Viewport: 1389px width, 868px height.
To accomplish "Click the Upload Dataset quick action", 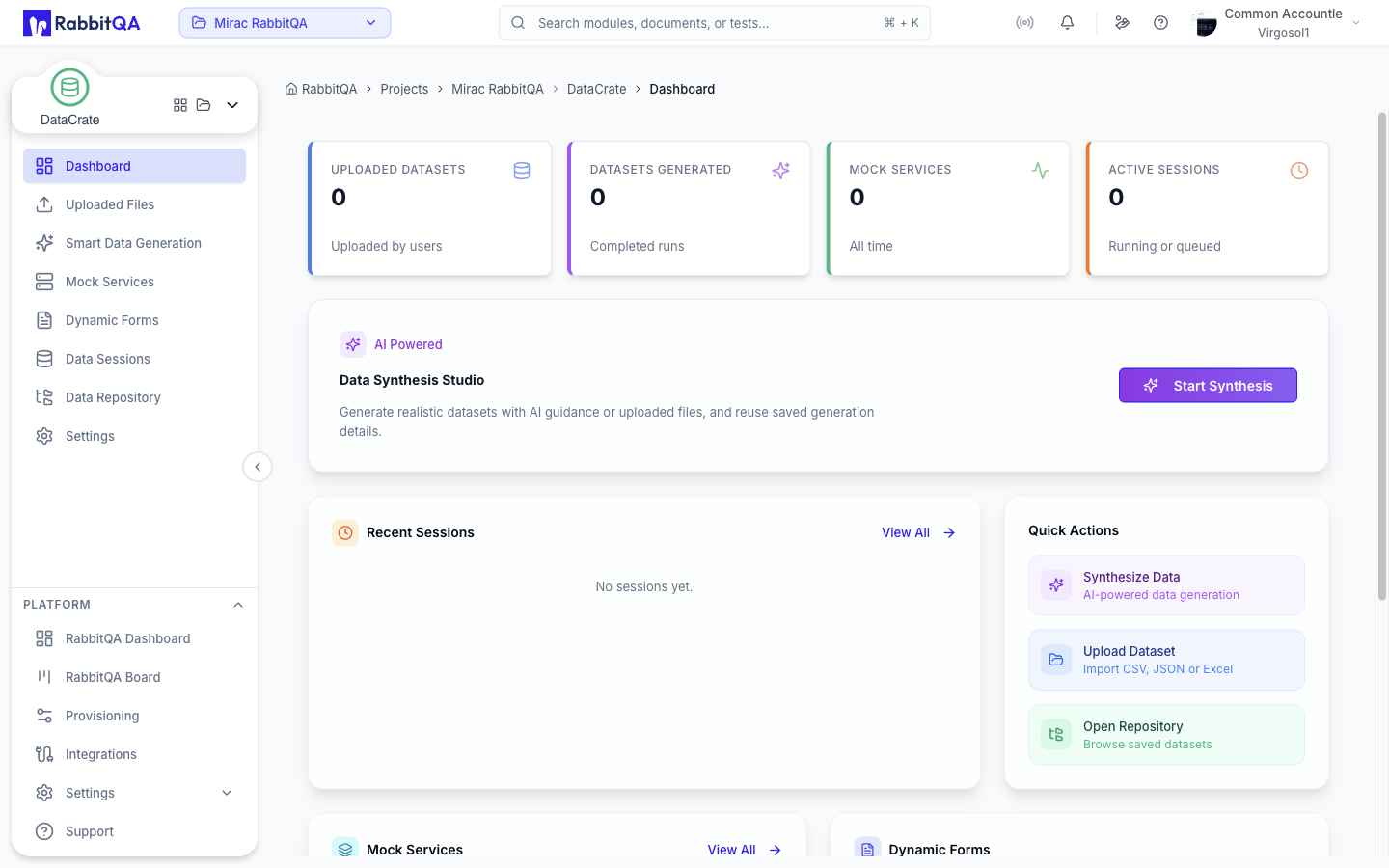I will [x=1166, y=660].
